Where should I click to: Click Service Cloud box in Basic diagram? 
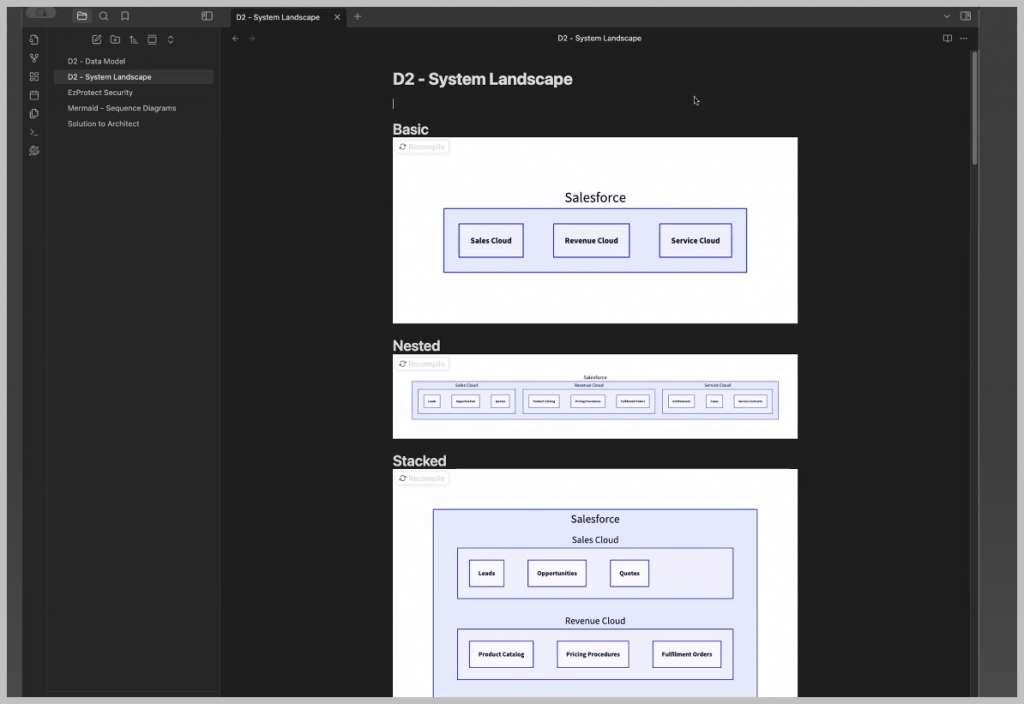point(695,240)
